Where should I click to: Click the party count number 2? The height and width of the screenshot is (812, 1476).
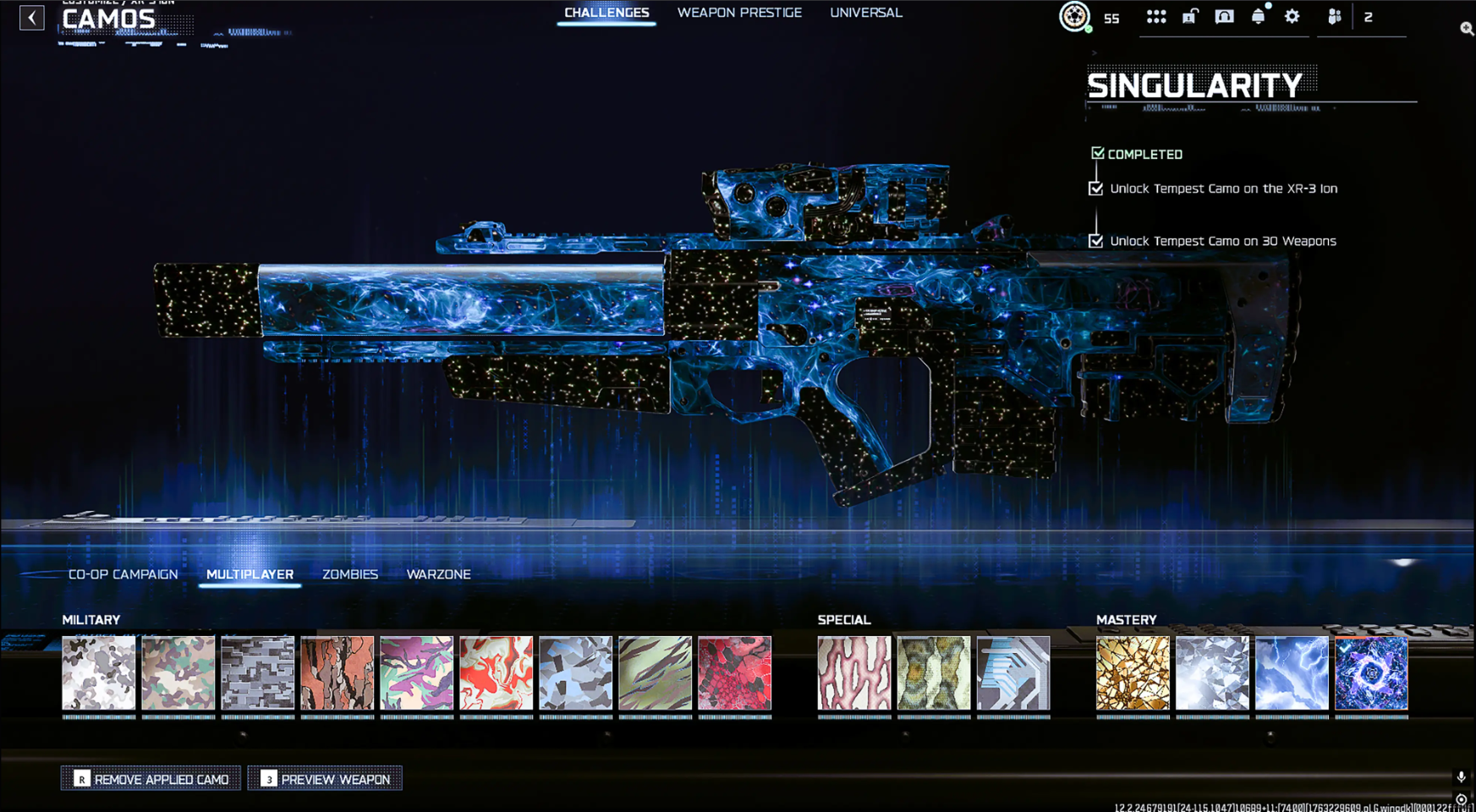pos(1368,17)
